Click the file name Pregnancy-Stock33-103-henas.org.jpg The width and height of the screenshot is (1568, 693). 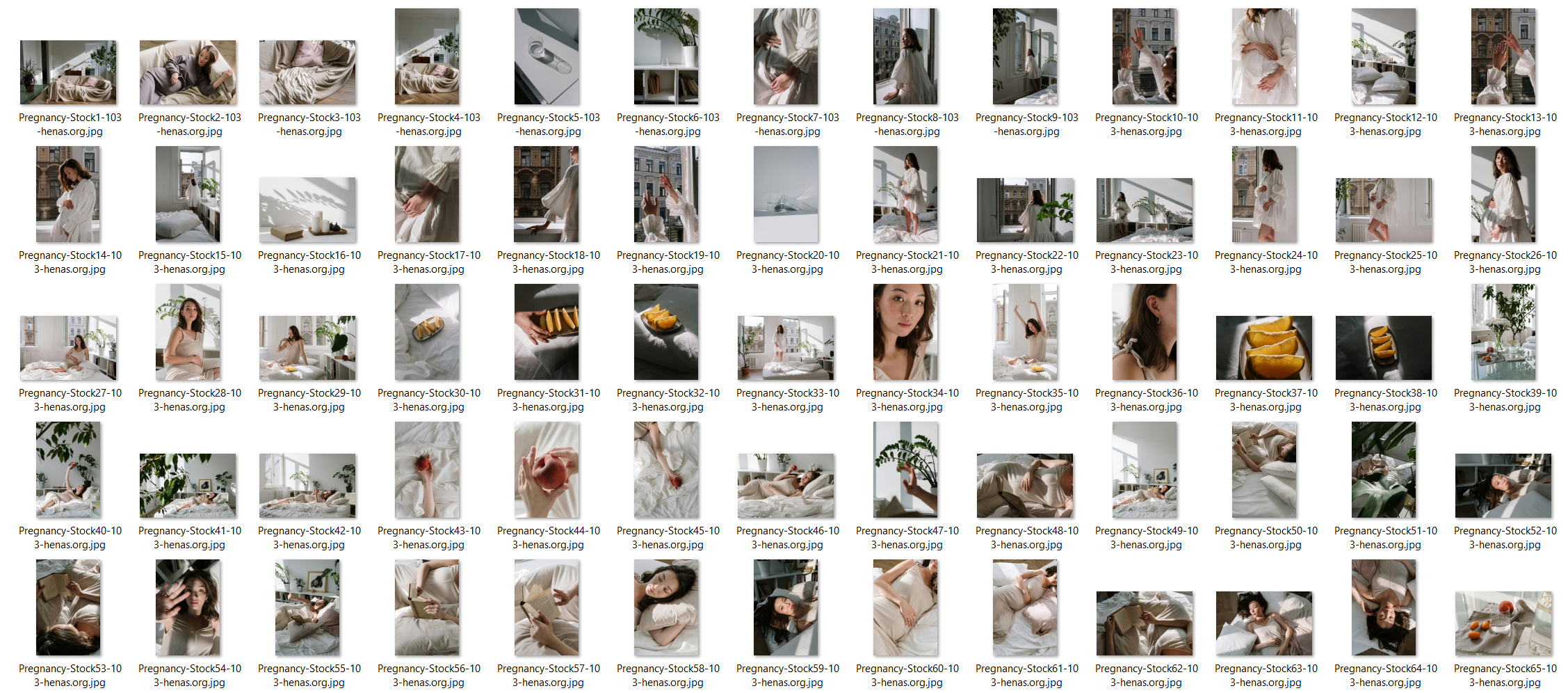coord(788,400)
